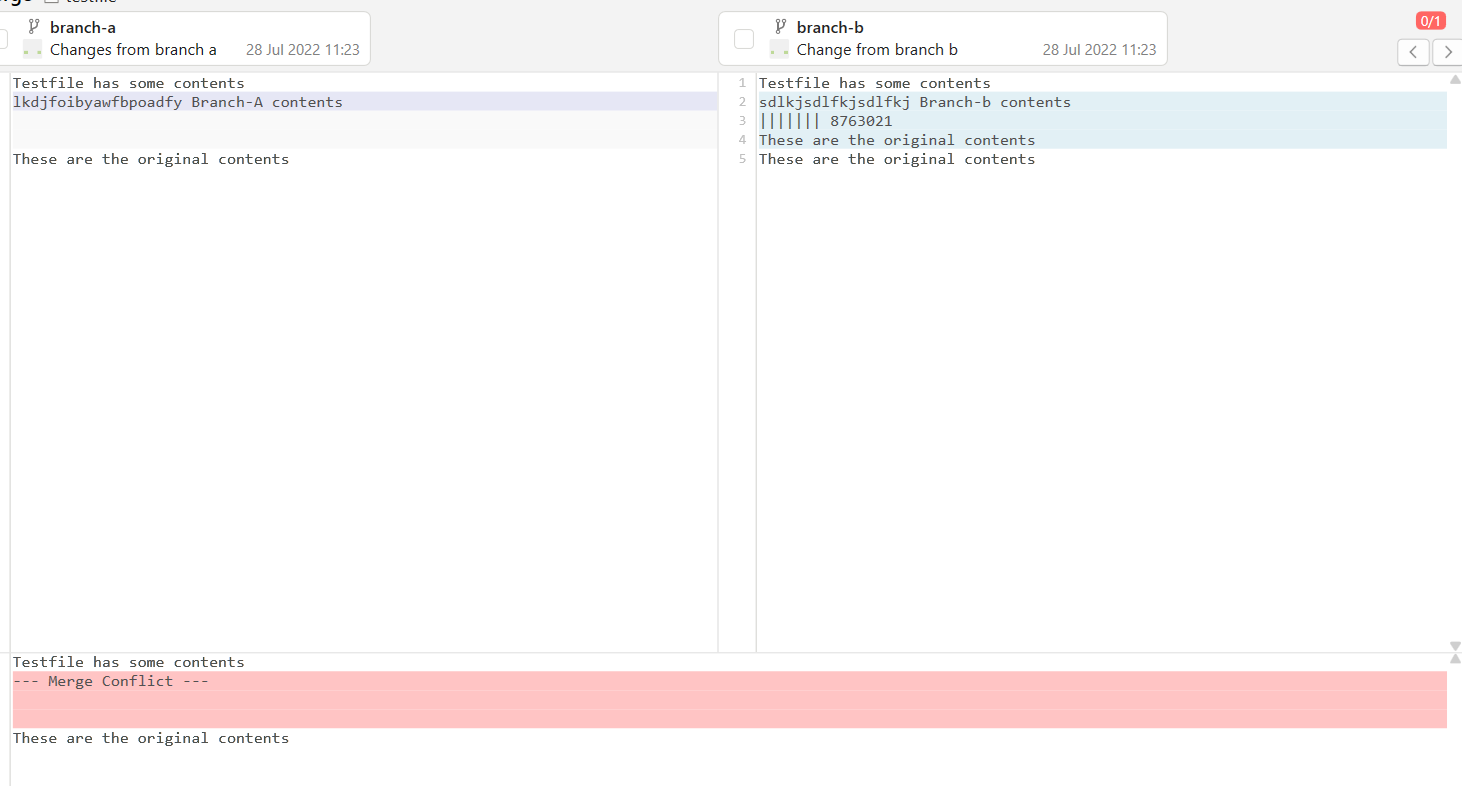The image size is (1462, 786).
Task: Click the testfile label at the top
Action: click(x=90, y=2)
